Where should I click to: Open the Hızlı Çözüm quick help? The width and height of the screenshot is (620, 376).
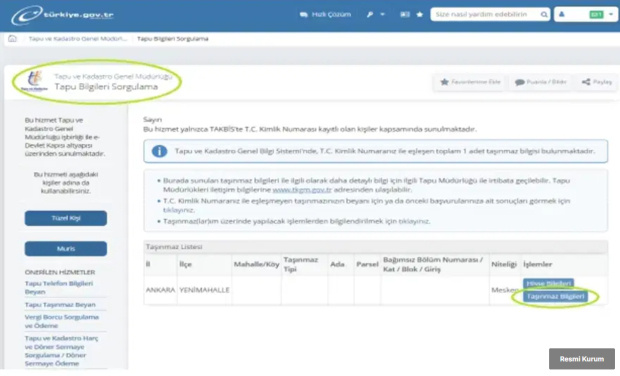325,15
